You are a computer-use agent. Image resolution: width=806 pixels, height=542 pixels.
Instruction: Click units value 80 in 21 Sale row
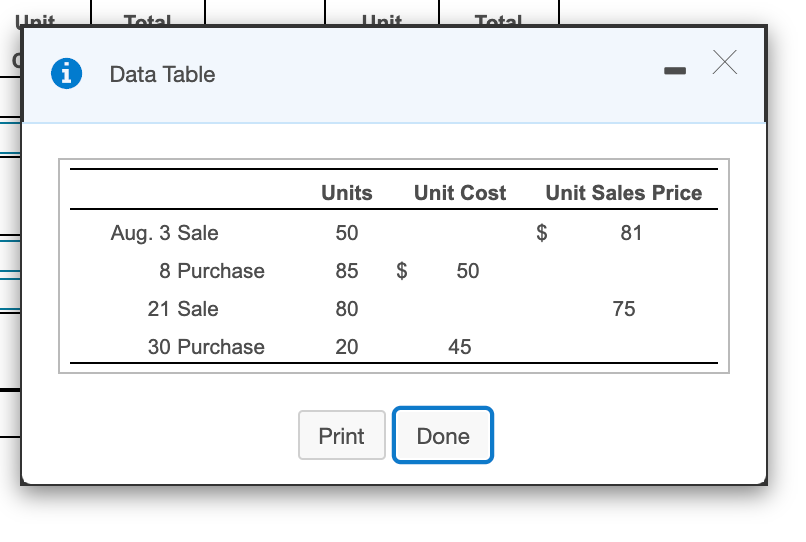[x=347, y=309]
